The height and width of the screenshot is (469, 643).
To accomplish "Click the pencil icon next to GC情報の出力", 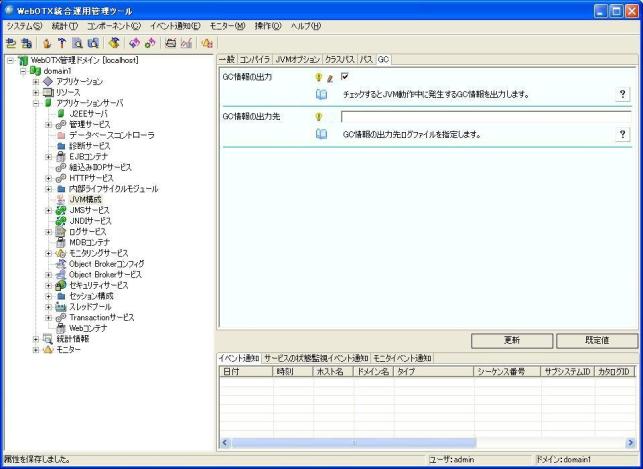I will pos(329,77).
